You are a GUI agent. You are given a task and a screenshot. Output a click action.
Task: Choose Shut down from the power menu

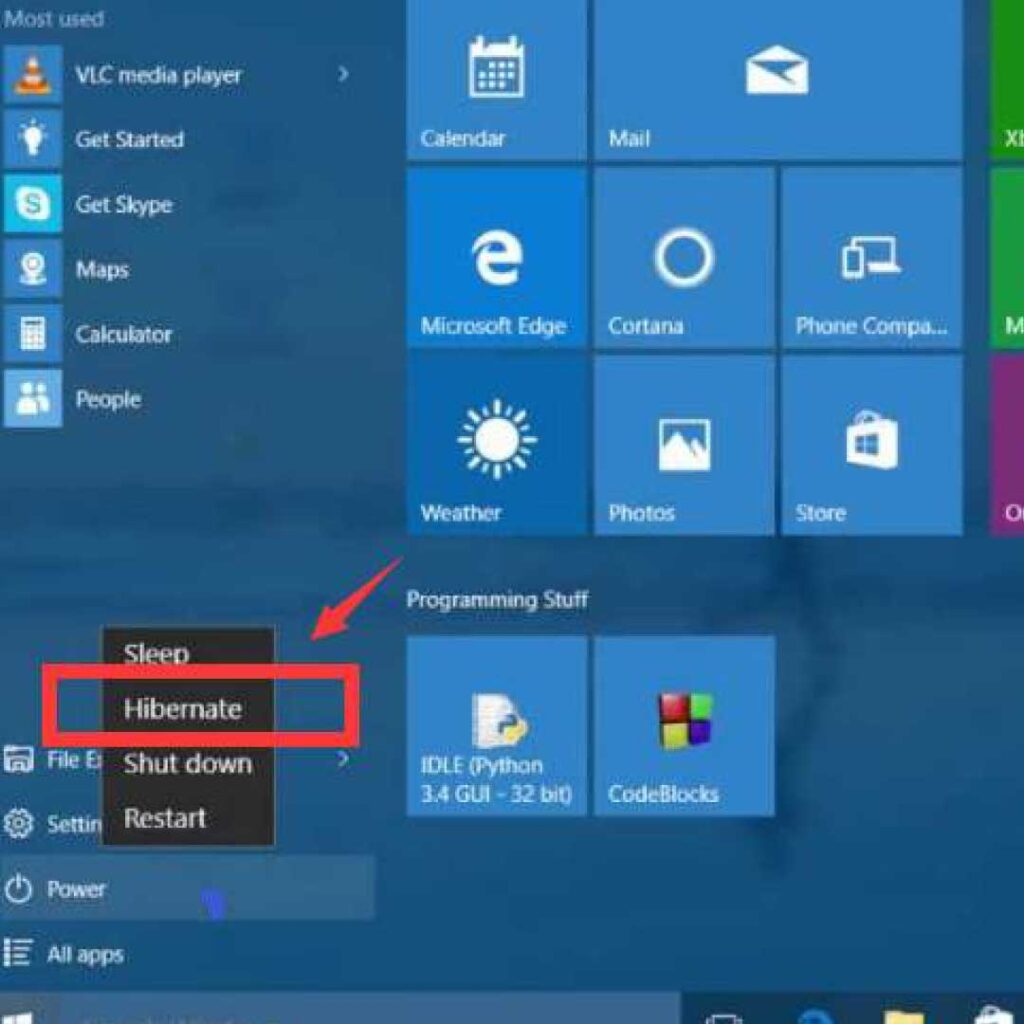click(188, 763)
